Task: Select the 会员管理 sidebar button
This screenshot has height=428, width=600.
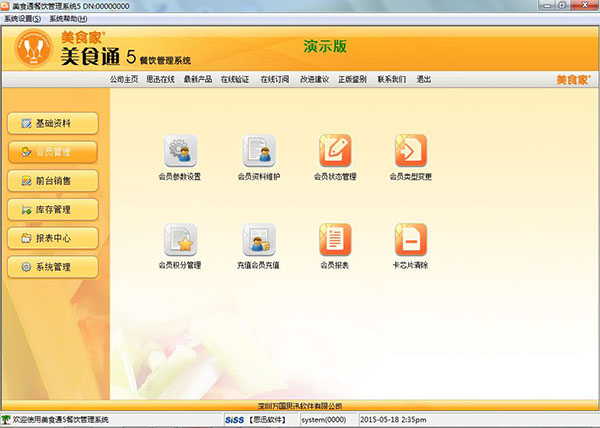Action: (x=53, y=152)
